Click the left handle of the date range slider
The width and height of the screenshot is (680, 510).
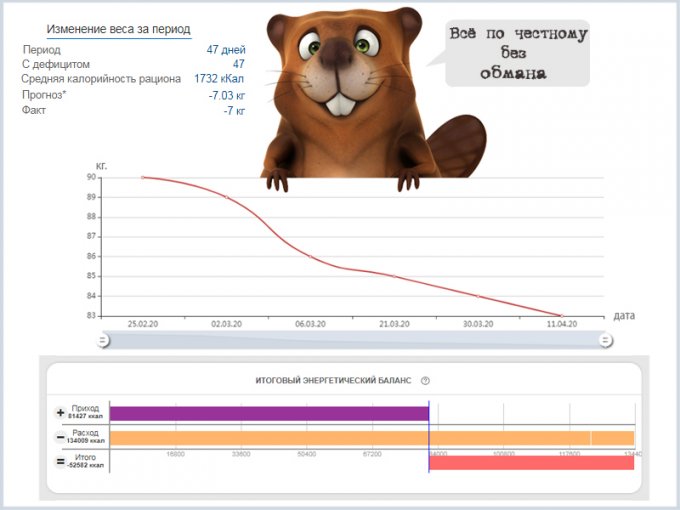pyautogui.click(x=102, y=341)
